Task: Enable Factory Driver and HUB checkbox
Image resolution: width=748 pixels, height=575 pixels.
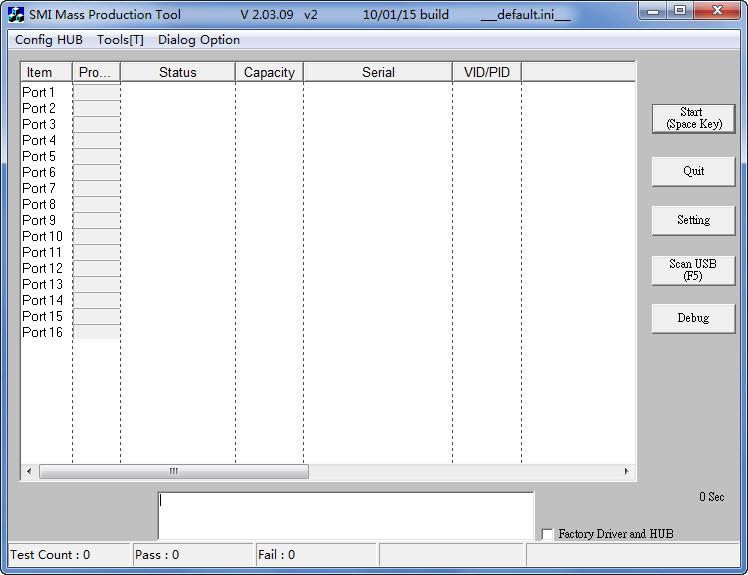Action: pos(548,534)
